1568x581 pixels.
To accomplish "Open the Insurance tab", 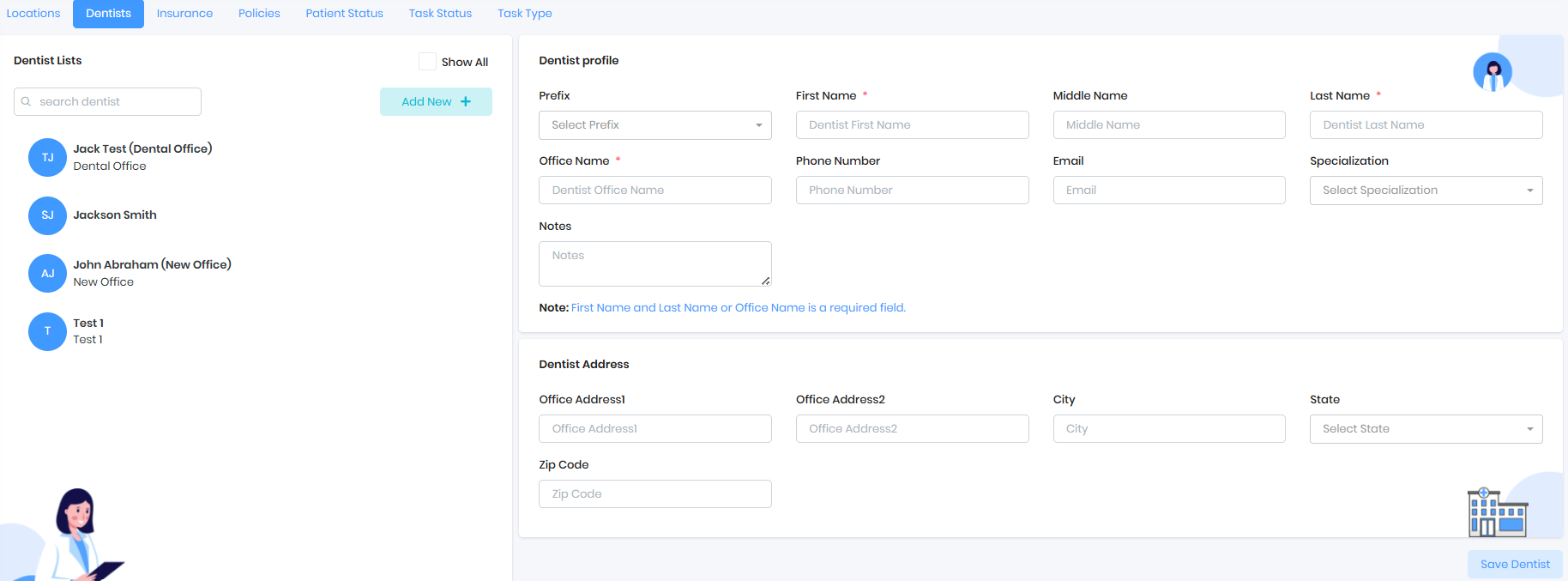I will (184, 14).
